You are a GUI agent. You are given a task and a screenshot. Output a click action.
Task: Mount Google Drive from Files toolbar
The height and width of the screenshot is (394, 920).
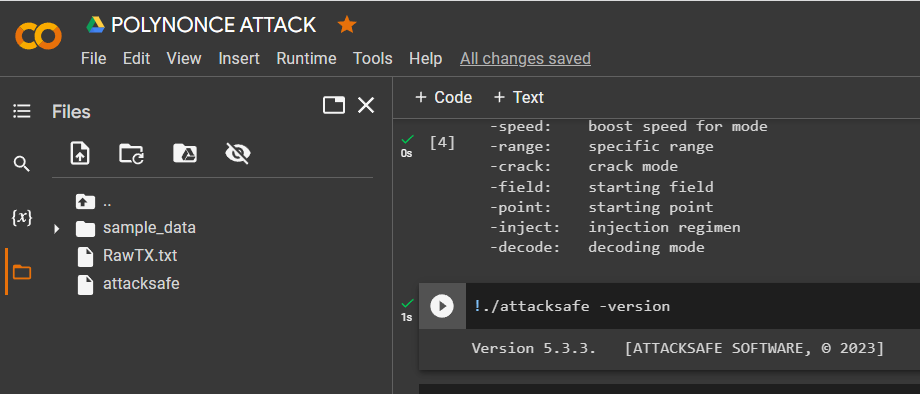185,154
